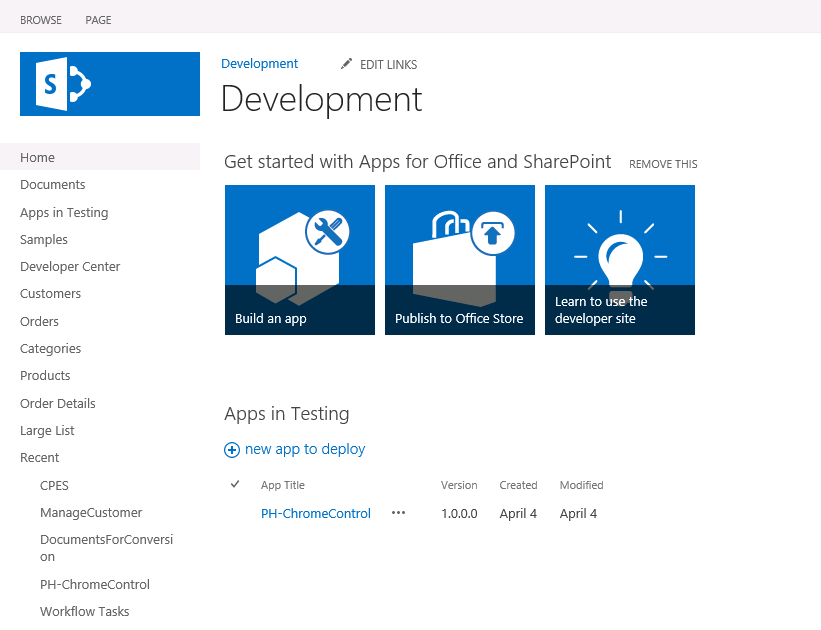
Task: Switch to the PAGE ribbon tab
Action: 98,19
